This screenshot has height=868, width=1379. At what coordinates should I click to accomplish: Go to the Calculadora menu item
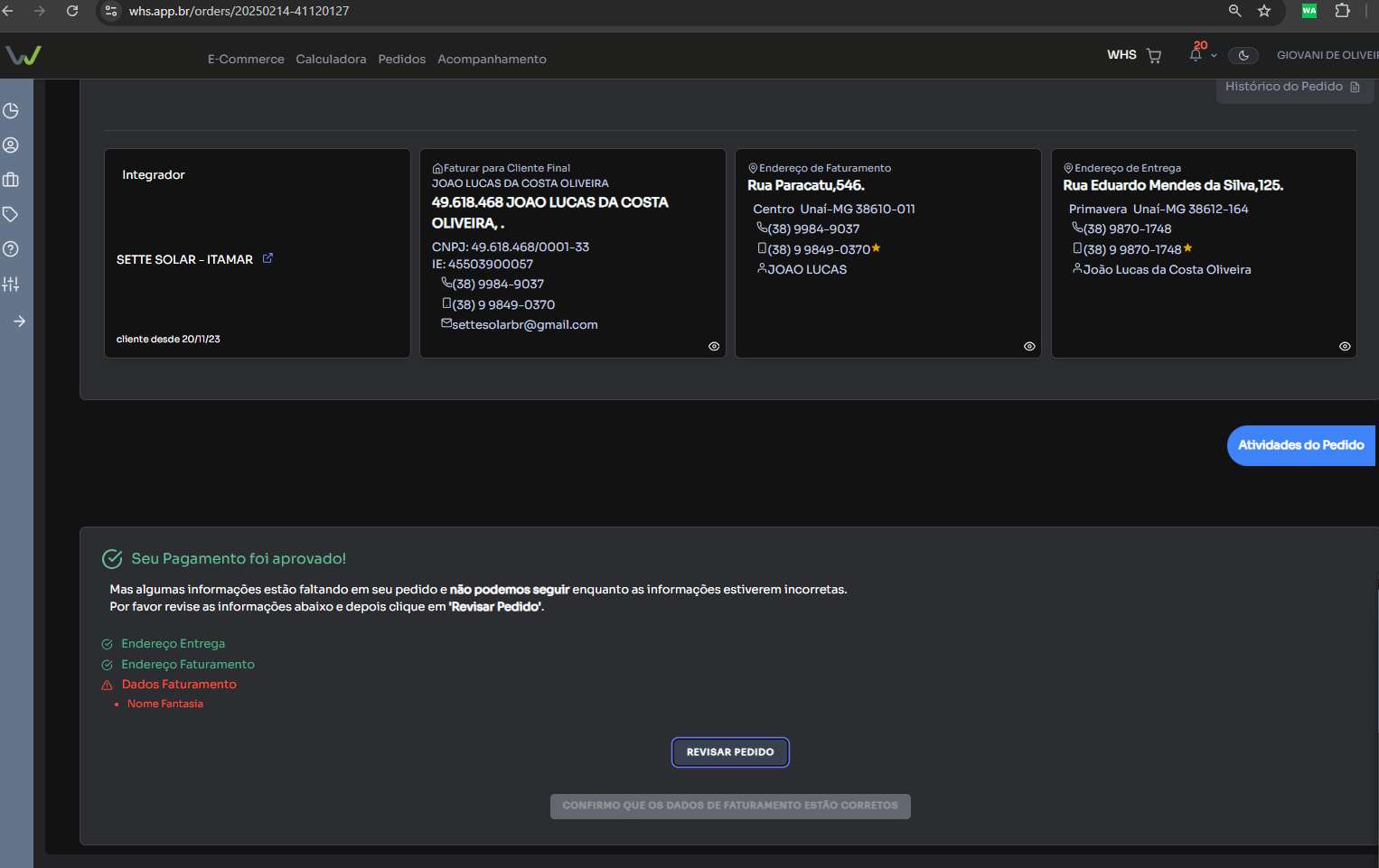[331, 60]
